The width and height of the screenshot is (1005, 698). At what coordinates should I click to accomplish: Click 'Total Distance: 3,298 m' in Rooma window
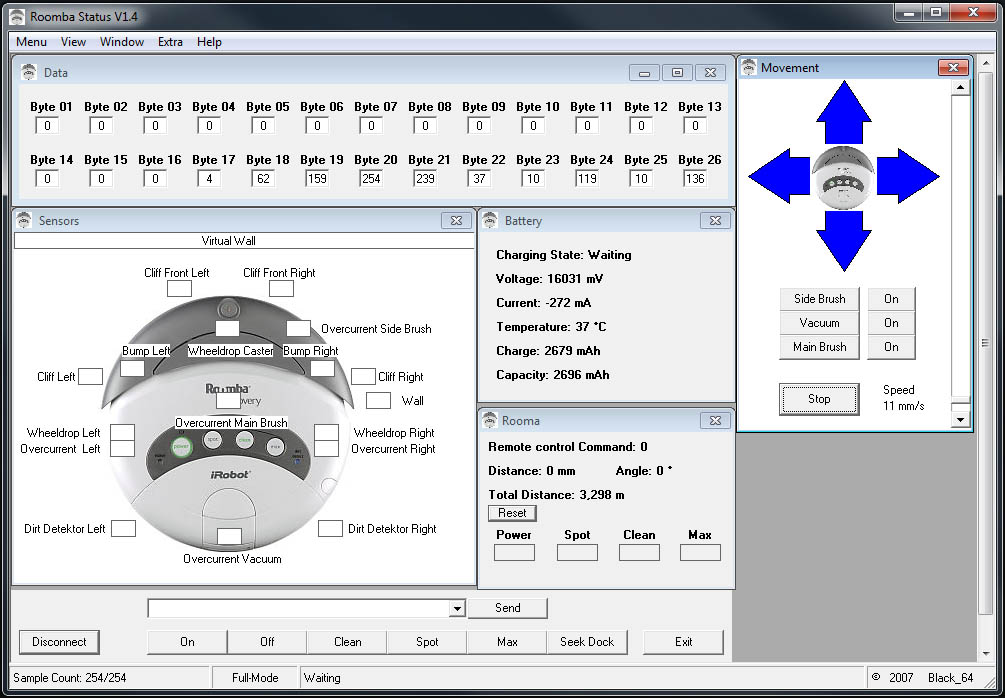tap(556, 495)
